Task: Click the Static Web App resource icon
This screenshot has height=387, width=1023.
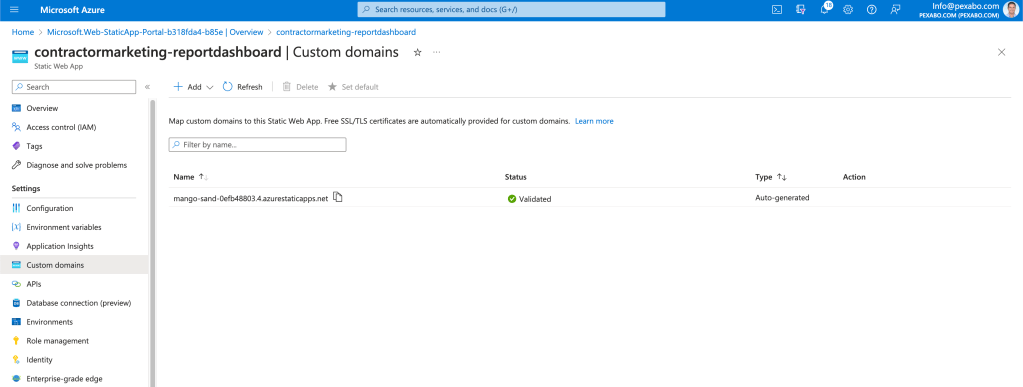Action: point(20,56)
